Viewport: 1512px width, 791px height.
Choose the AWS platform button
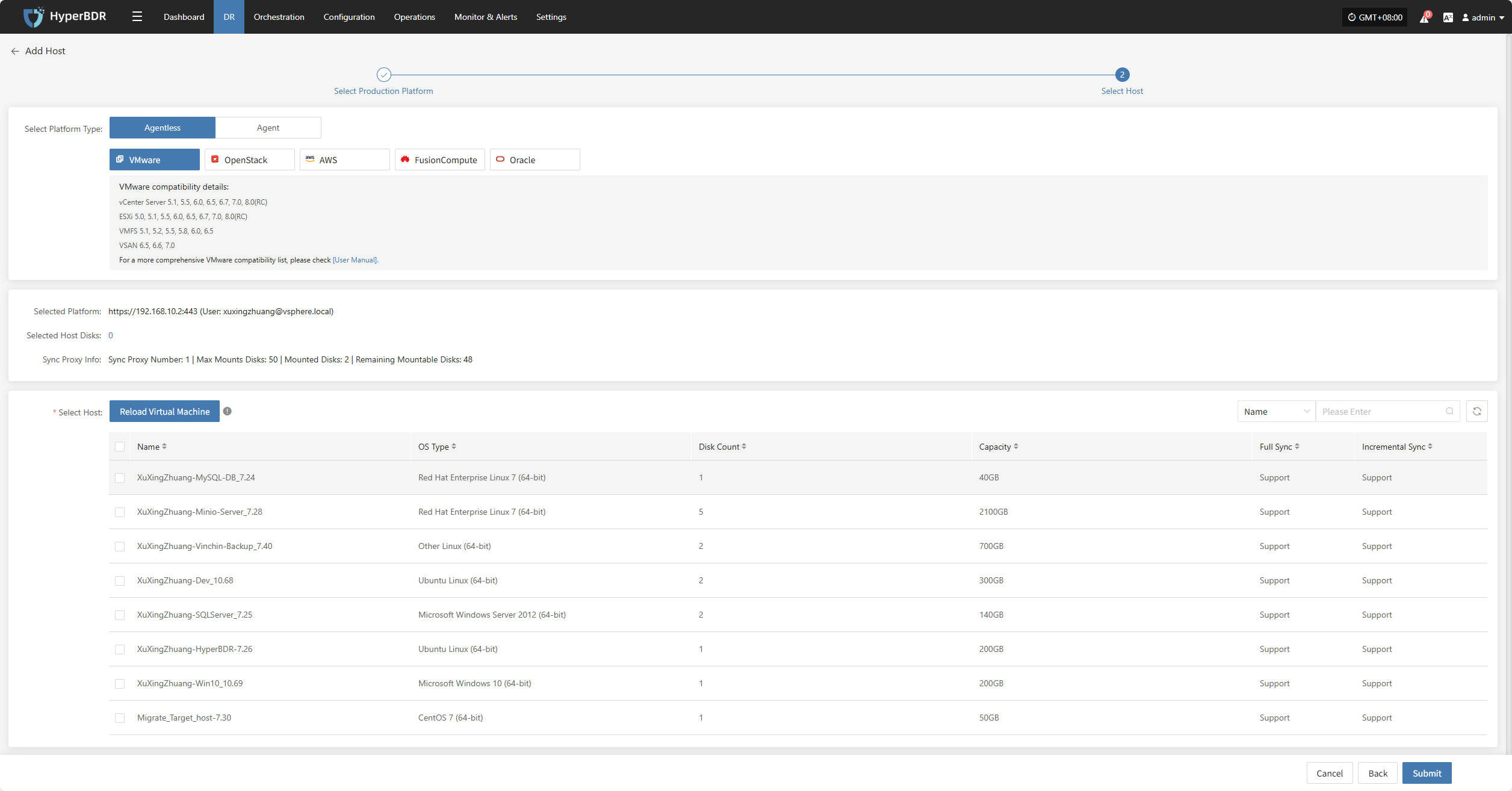click(x=344, y=160)
